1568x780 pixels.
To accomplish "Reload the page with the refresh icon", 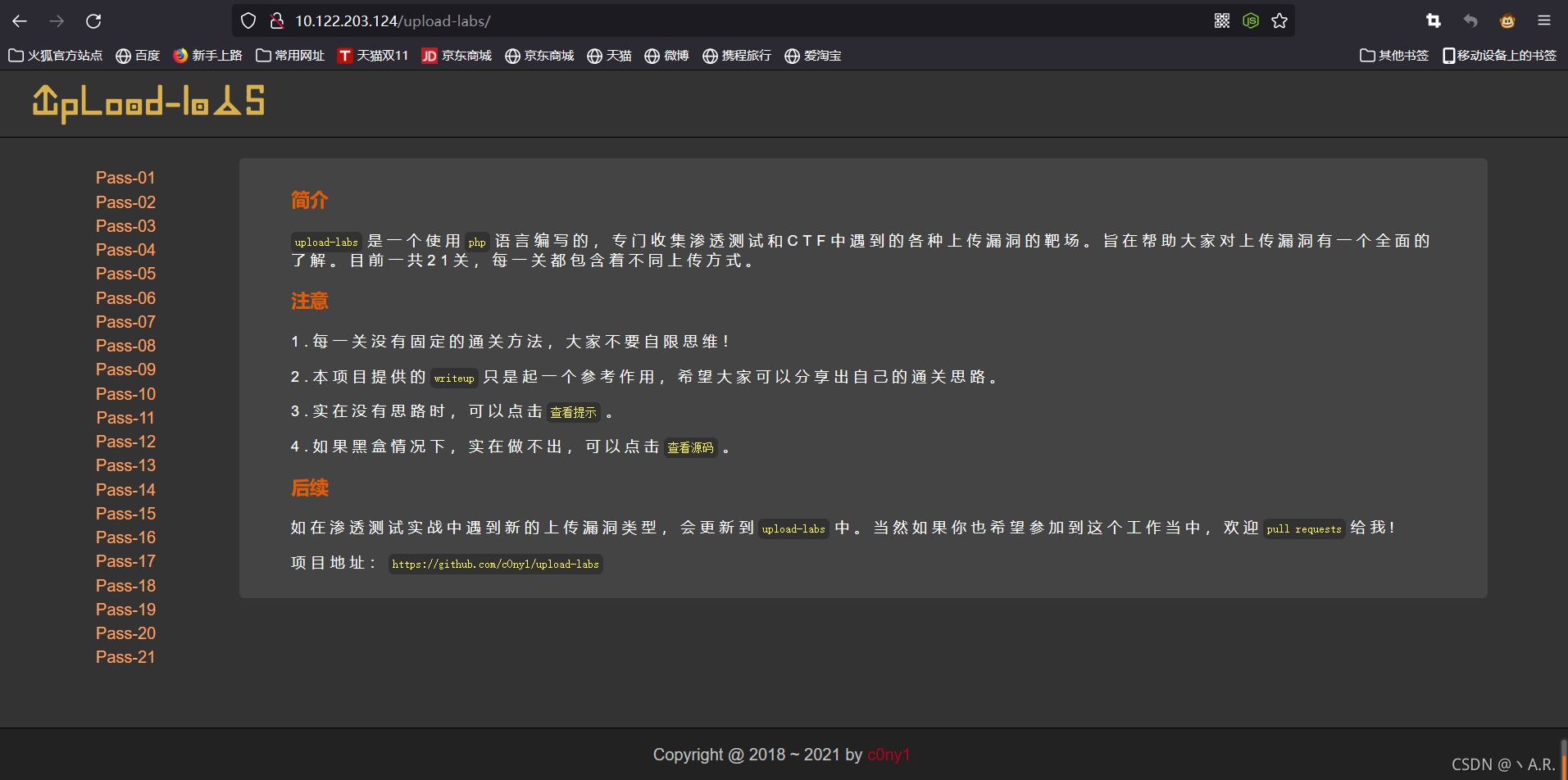I will point(93,21).
